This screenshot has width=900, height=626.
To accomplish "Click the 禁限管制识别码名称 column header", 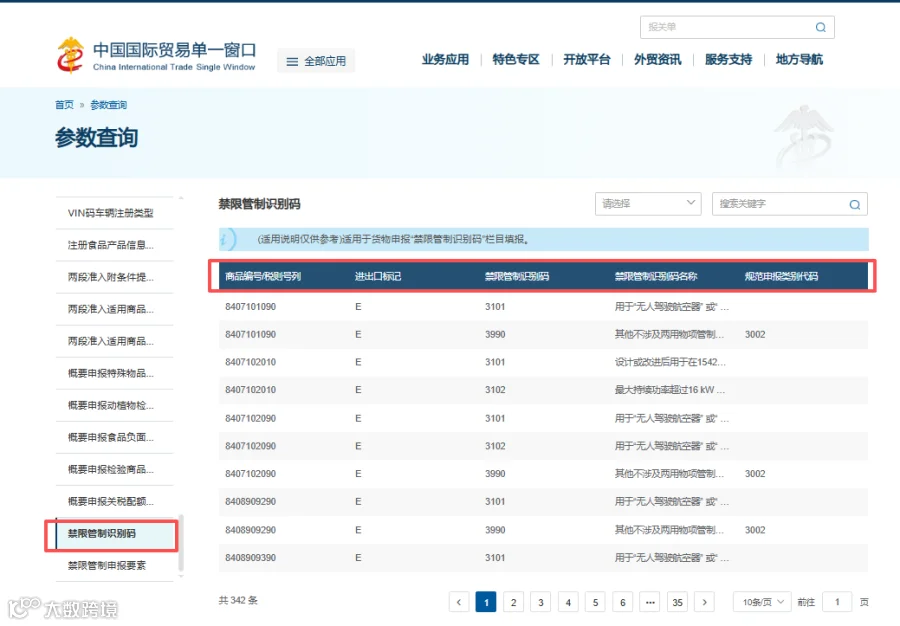I will [656, 276].
